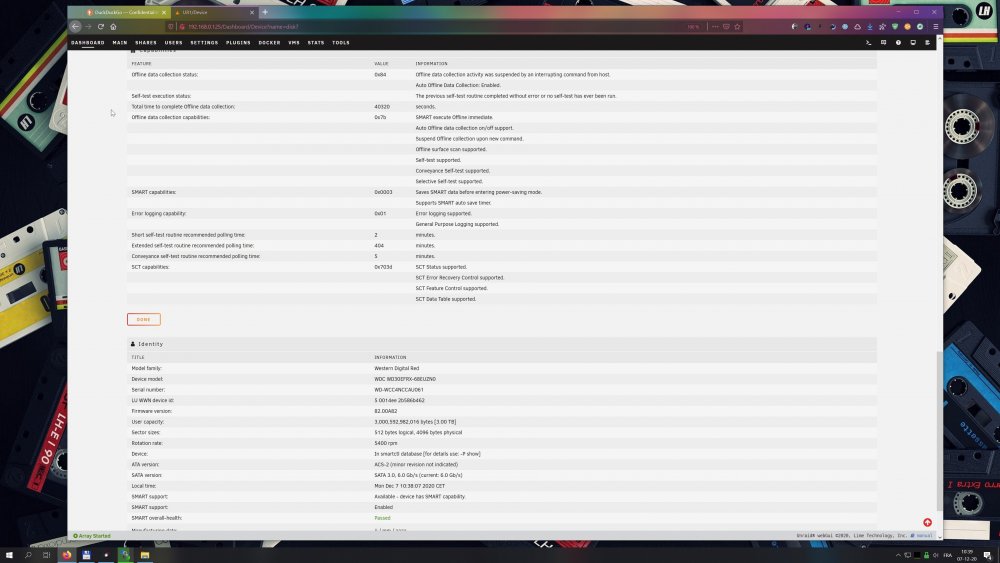Image resolution: width=1000 pixels, height=563 pixels.
Task: Open the Firefox downloads arrow icon
Action: pos(870,27)
